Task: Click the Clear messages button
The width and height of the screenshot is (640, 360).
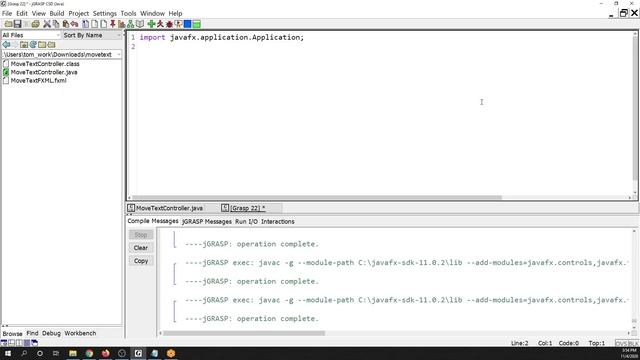Action: coord(141,248)
